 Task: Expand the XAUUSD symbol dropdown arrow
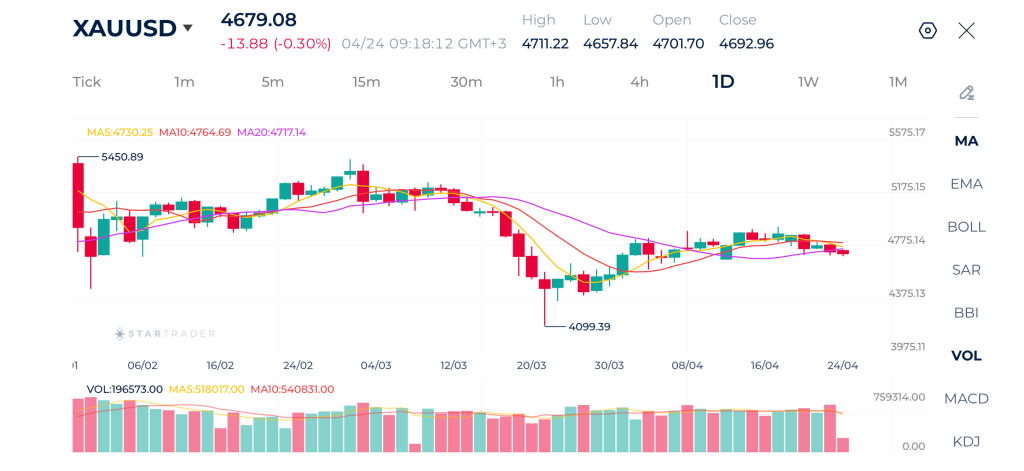point(187,28)
